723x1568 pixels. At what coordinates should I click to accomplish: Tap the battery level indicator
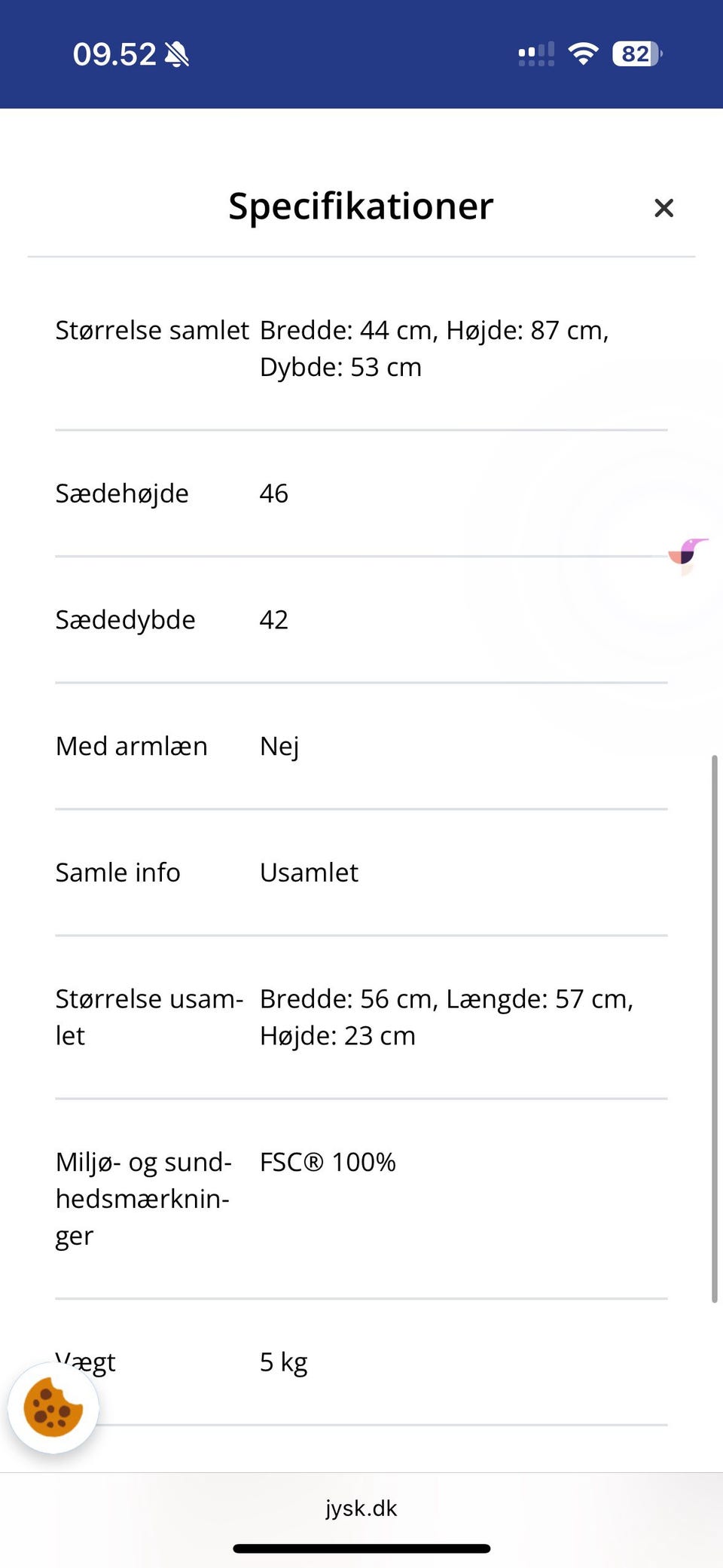click(x=636, y=54)
